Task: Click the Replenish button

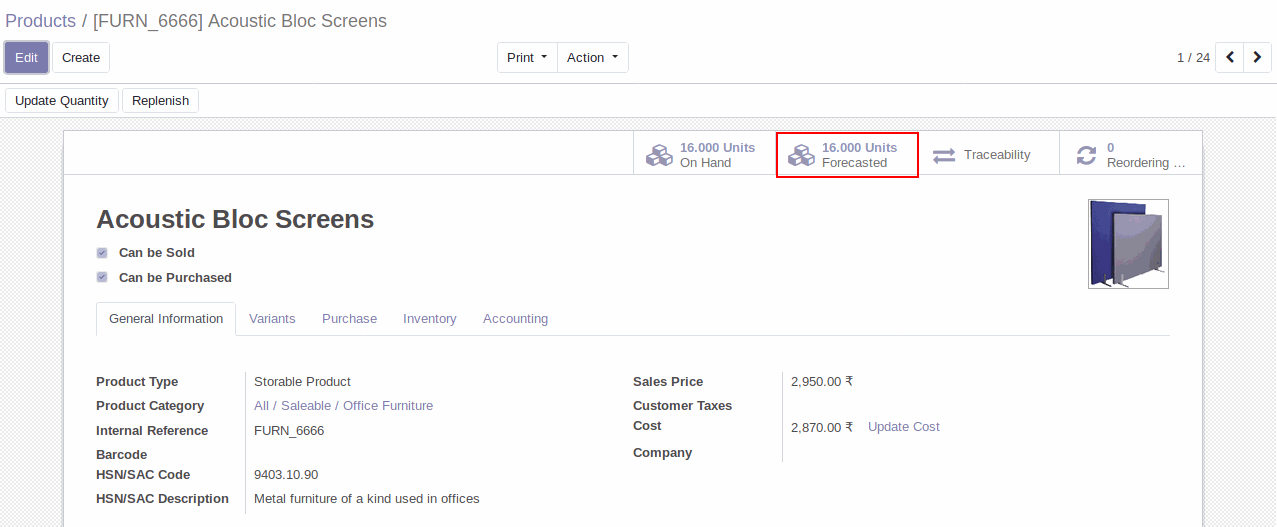Action: [x=160, y=100]
